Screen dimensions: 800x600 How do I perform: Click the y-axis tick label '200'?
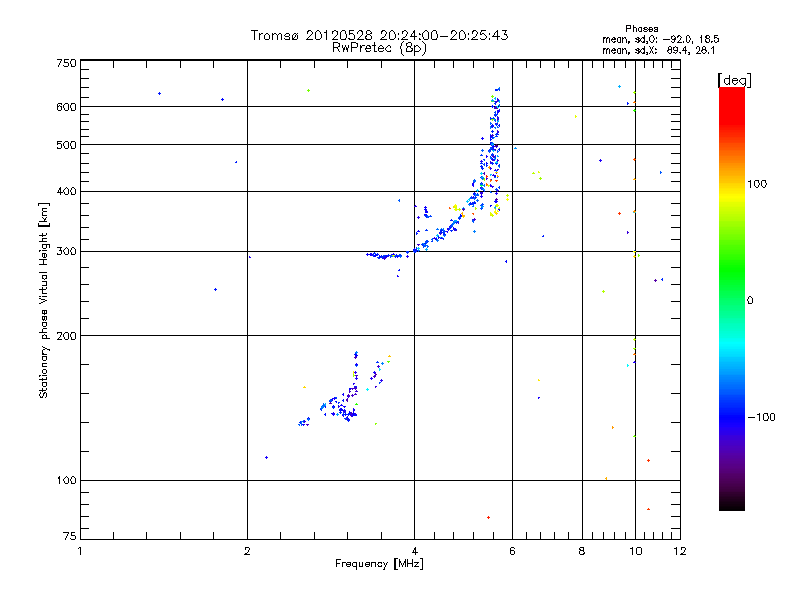66,336
